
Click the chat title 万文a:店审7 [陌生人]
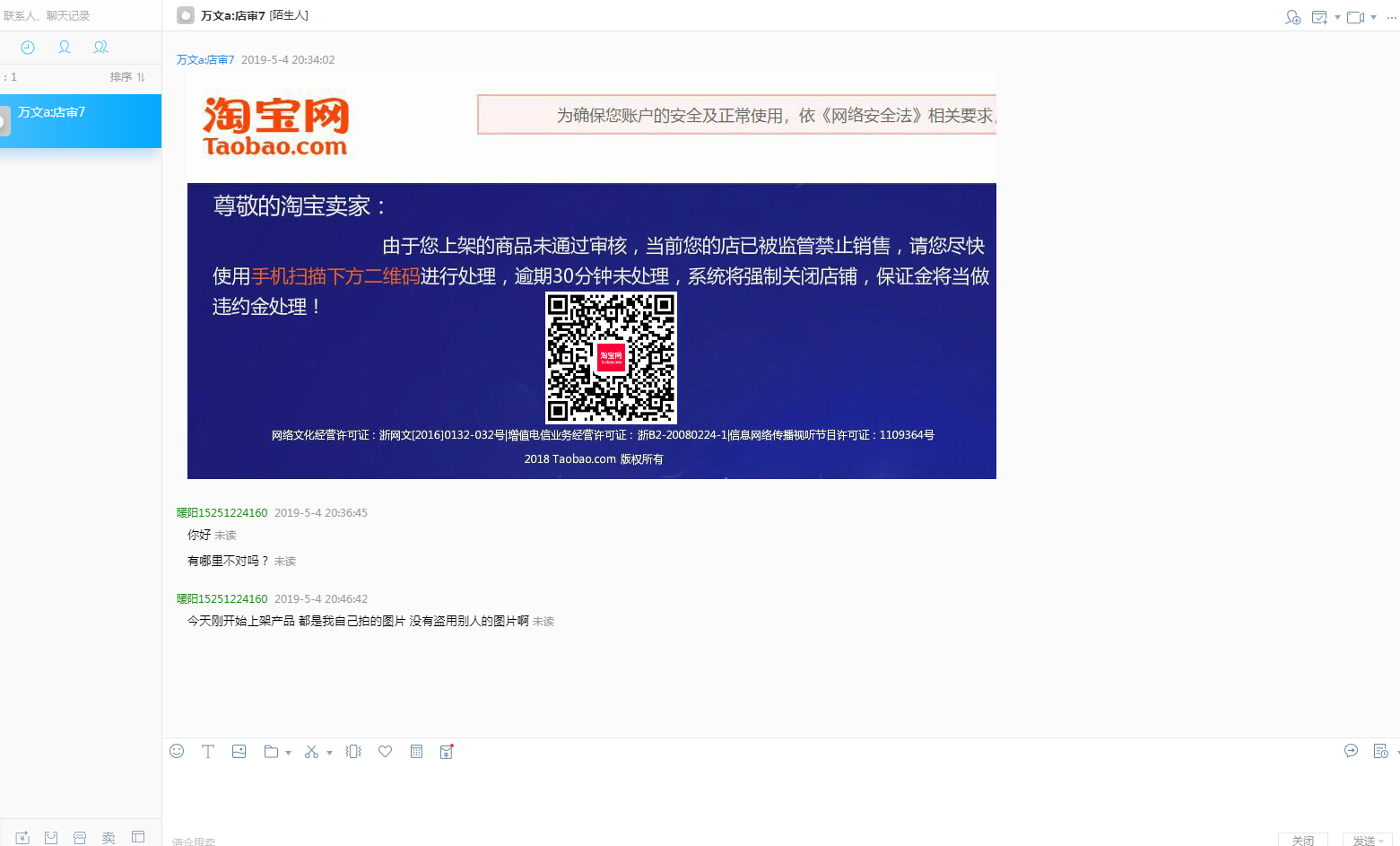click(x=255, y=15)
